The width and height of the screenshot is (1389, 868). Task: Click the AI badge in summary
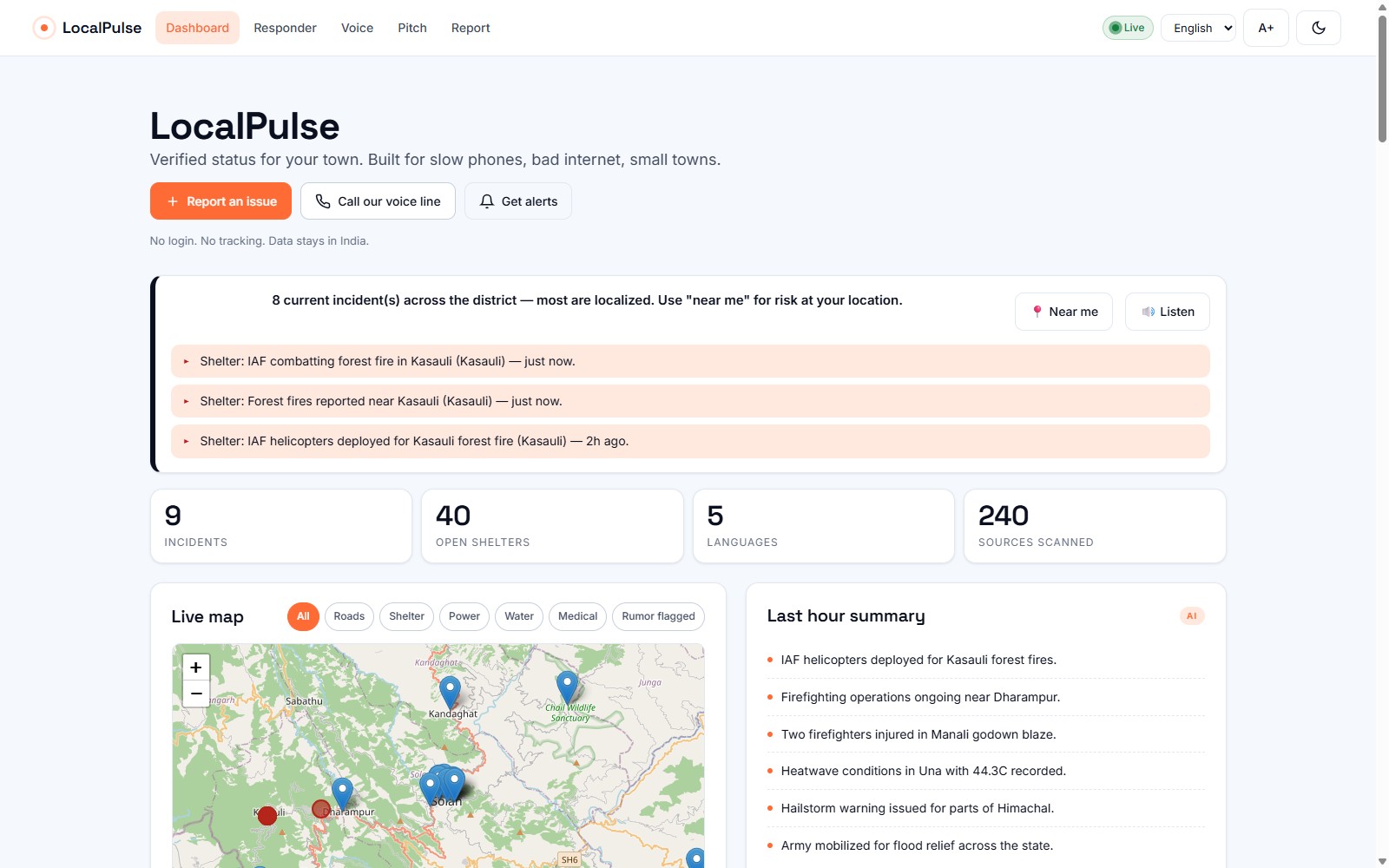tap(1192, 616)
